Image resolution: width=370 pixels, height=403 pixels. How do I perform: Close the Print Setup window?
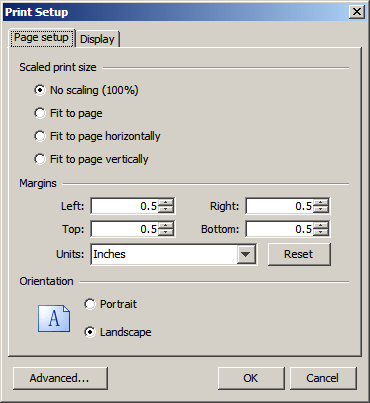pyautogui.click(x=356, y=12)
